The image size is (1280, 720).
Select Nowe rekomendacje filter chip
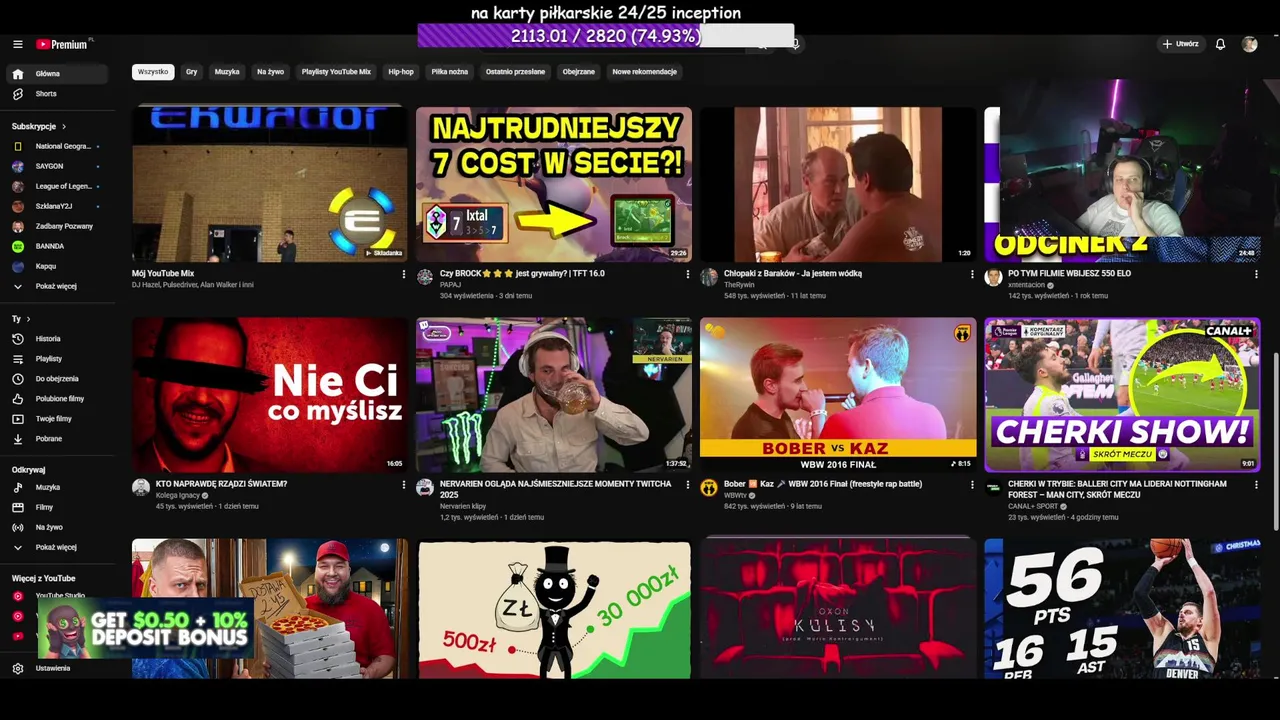[x=644, y=72]
